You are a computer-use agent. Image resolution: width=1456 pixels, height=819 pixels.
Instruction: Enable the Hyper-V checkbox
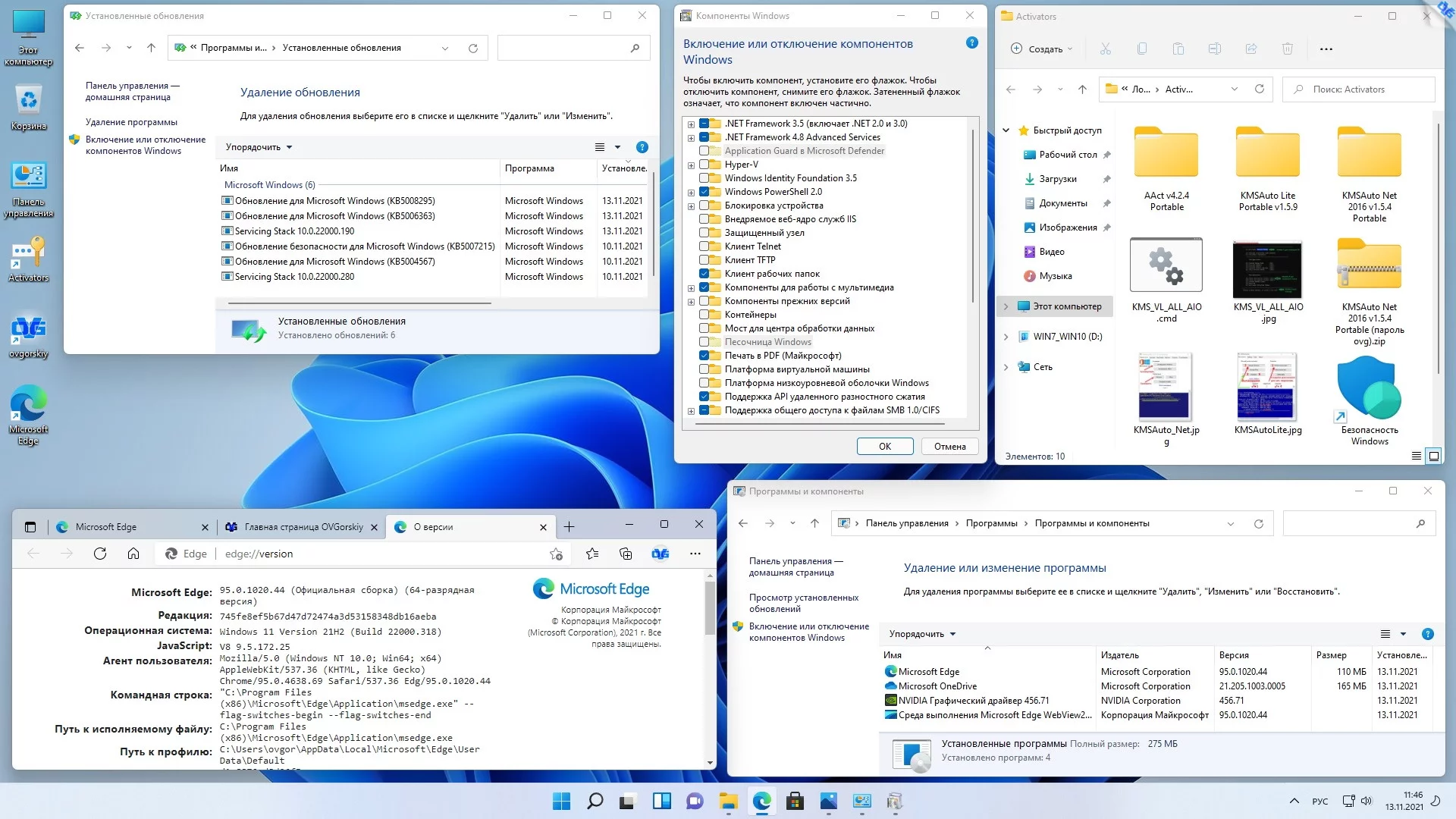(x=704, y=165)
